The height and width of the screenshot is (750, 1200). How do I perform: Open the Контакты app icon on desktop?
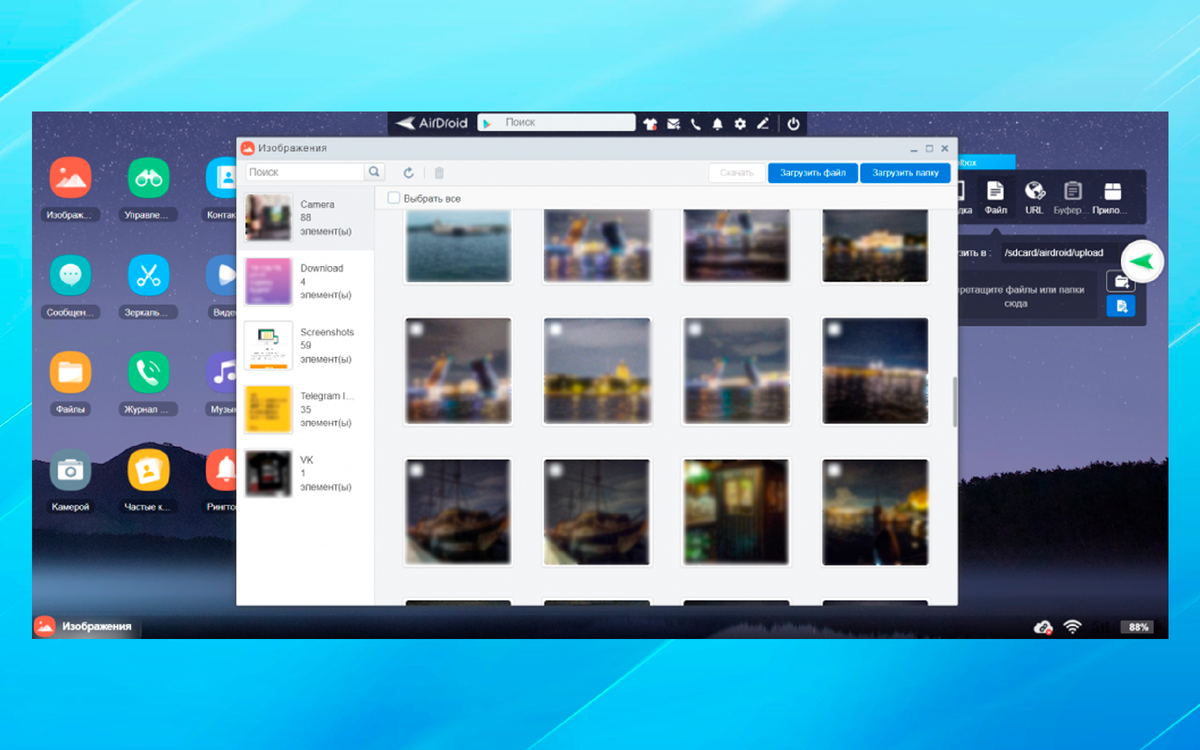[x=221, y=178]
